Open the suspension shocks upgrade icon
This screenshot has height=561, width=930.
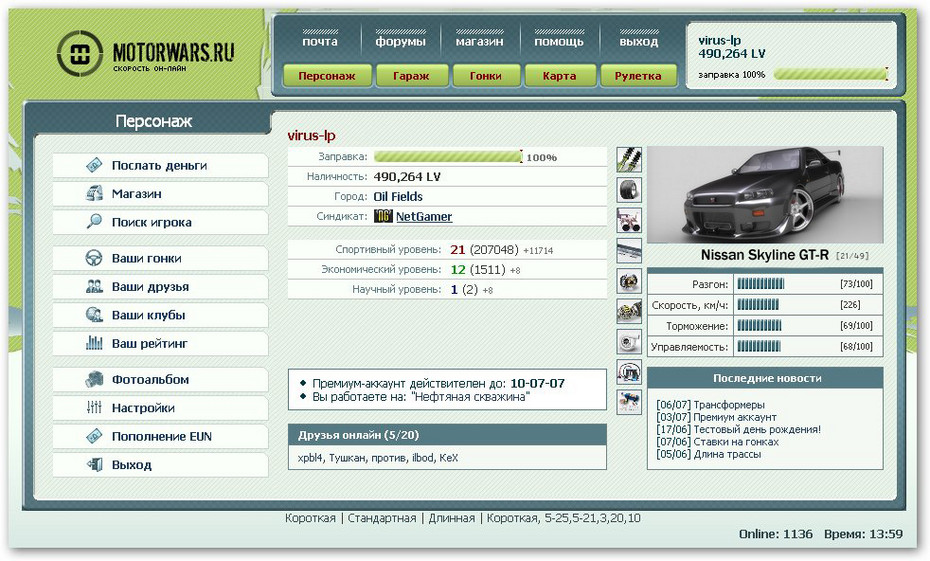click(x=629, y=160)
